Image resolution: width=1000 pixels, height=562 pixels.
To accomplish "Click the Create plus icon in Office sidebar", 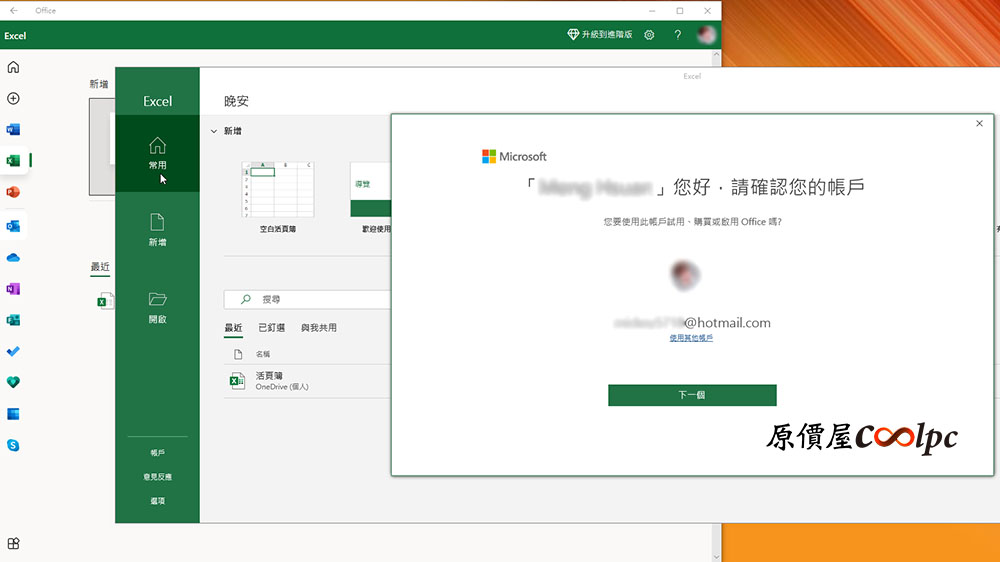I will 13,98.
